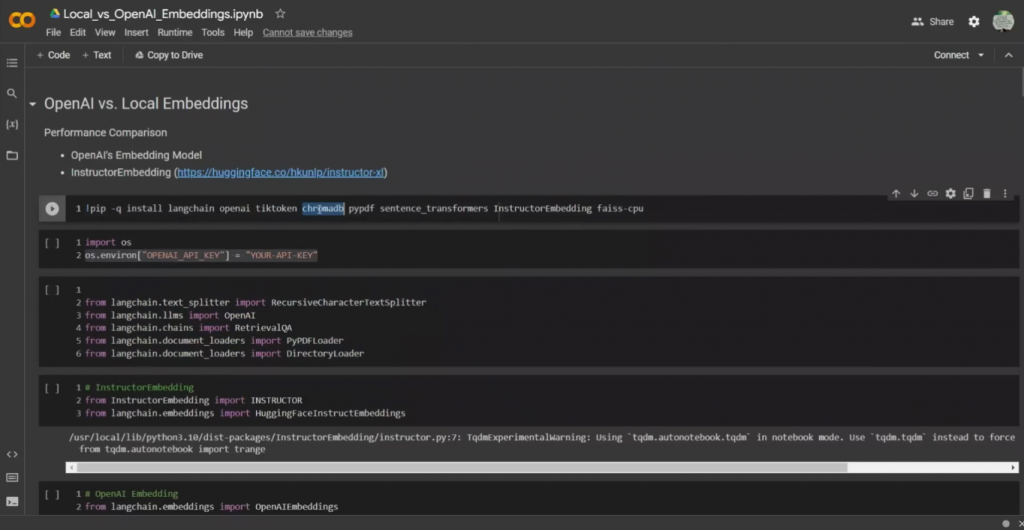Open the Edit menu
Viewport: 1024px width, 530px height.
coord(78,33)
